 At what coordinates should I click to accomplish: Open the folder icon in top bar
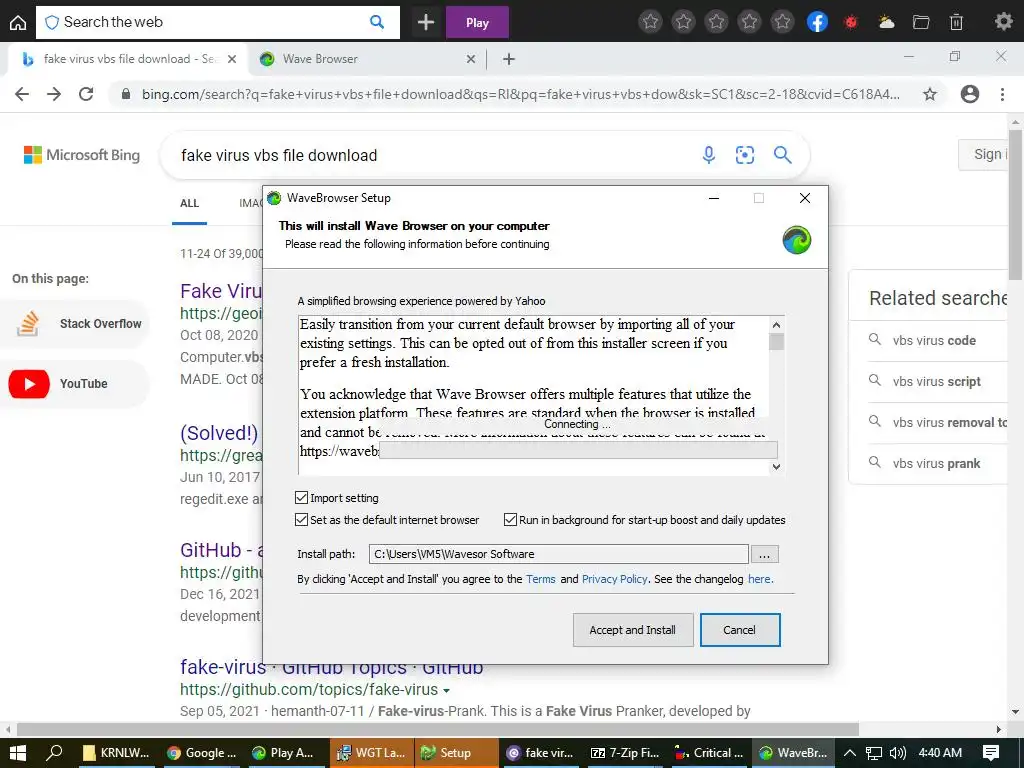tap(921, 22)
